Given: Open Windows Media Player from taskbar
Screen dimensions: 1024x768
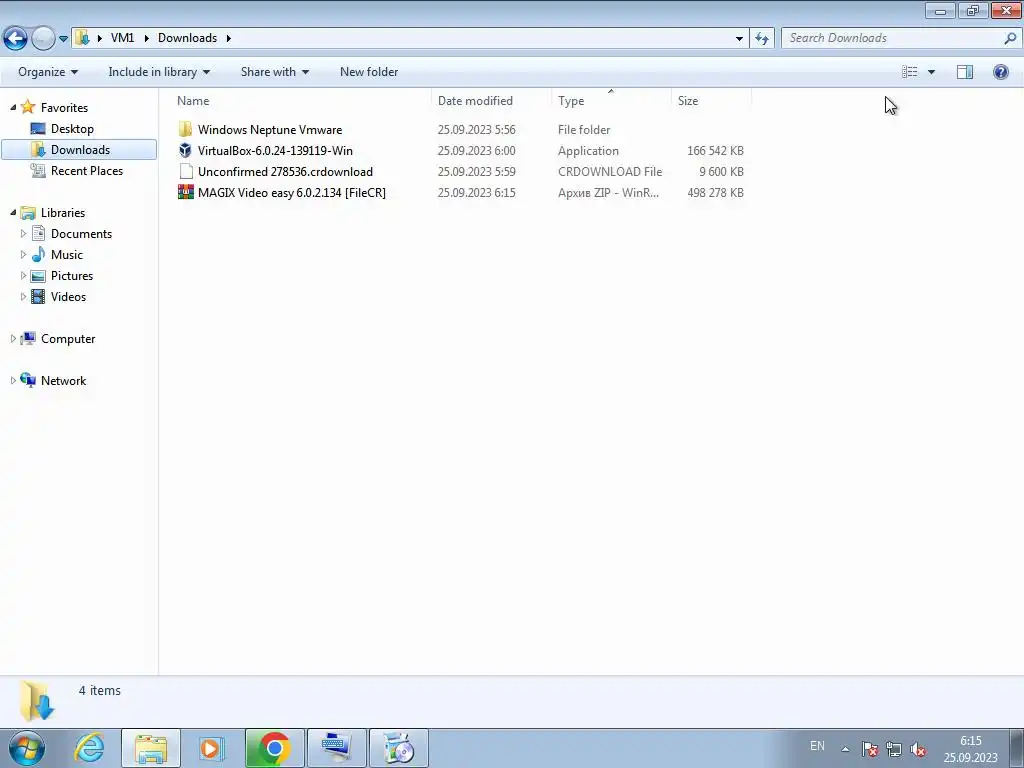Looking at the screenshot, I should 211,748.
